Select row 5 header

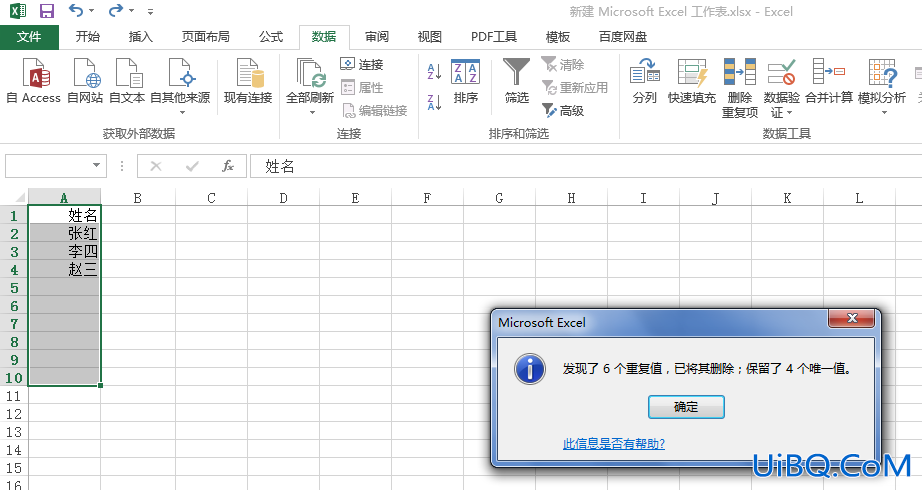click(x=14, y=288)
